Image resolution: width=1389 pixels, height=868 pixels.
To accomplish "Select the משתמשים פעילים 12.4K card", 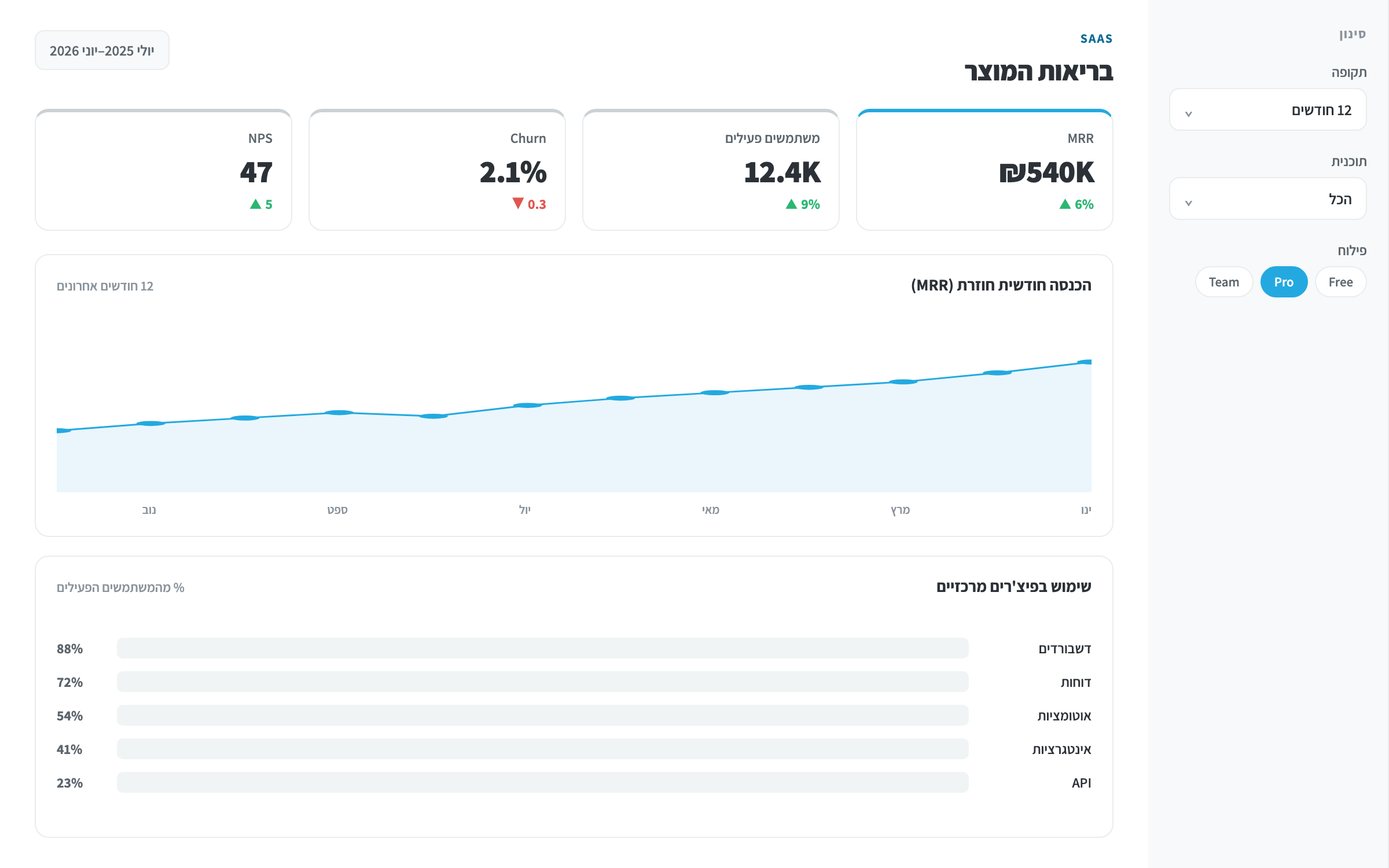I will 711,170.
